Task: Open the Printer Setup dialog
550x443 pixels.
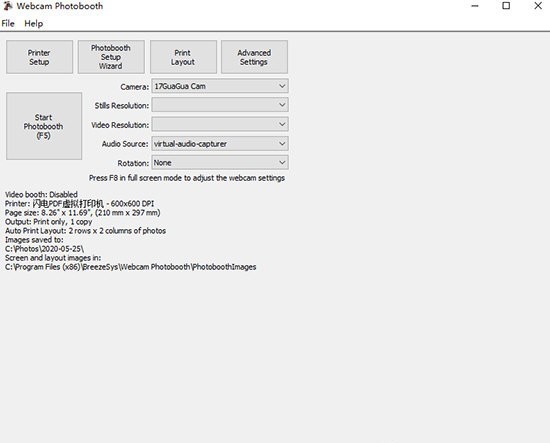Action: click(39, 57)
